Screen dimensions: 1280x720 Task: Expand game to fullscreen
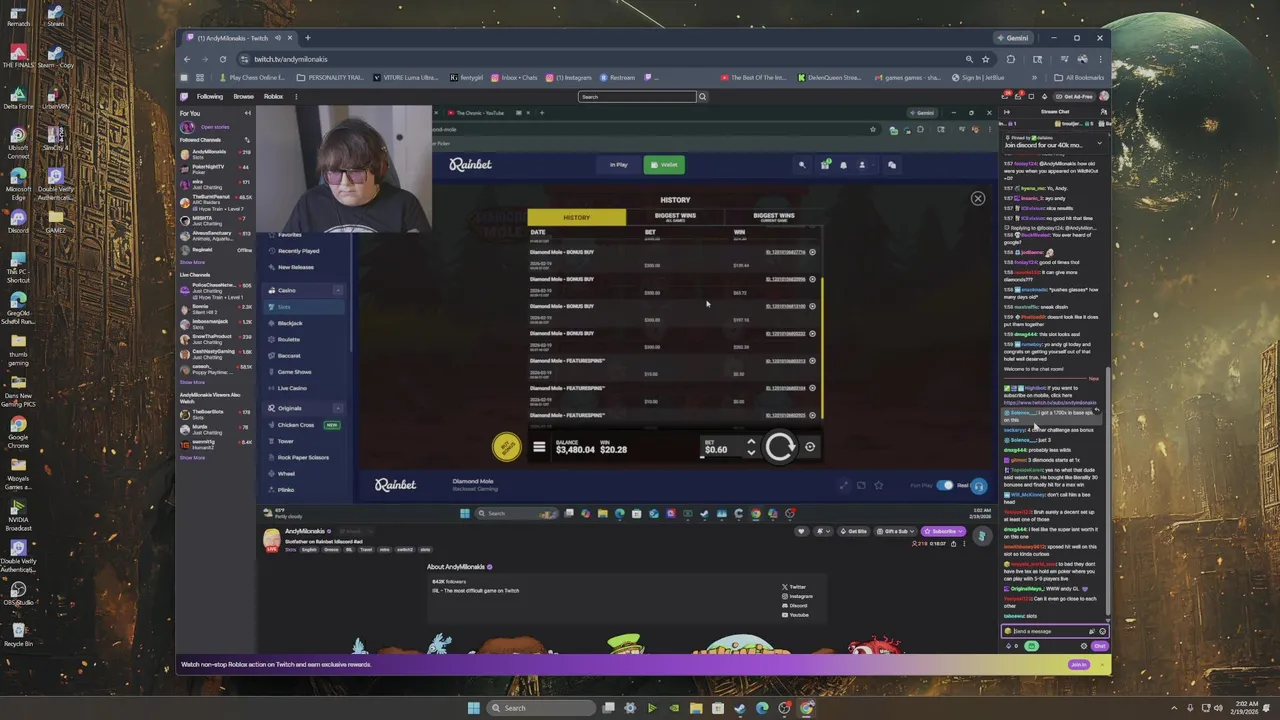tap(844, 486)
